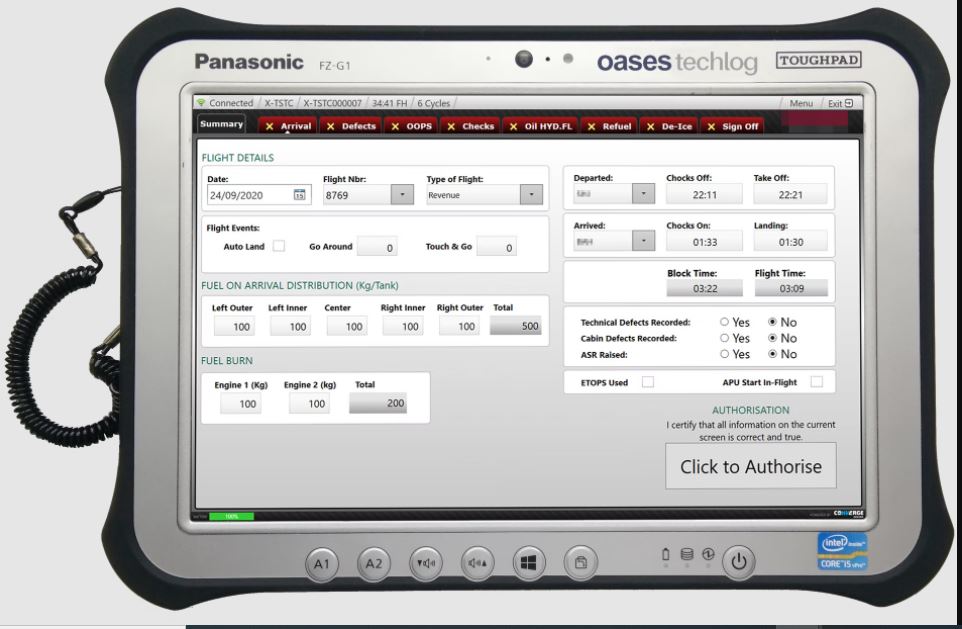This screenshot has width=962, height=629.
Task: Click the X-TSTC000007 techlog number
Action: pos(333,103)
